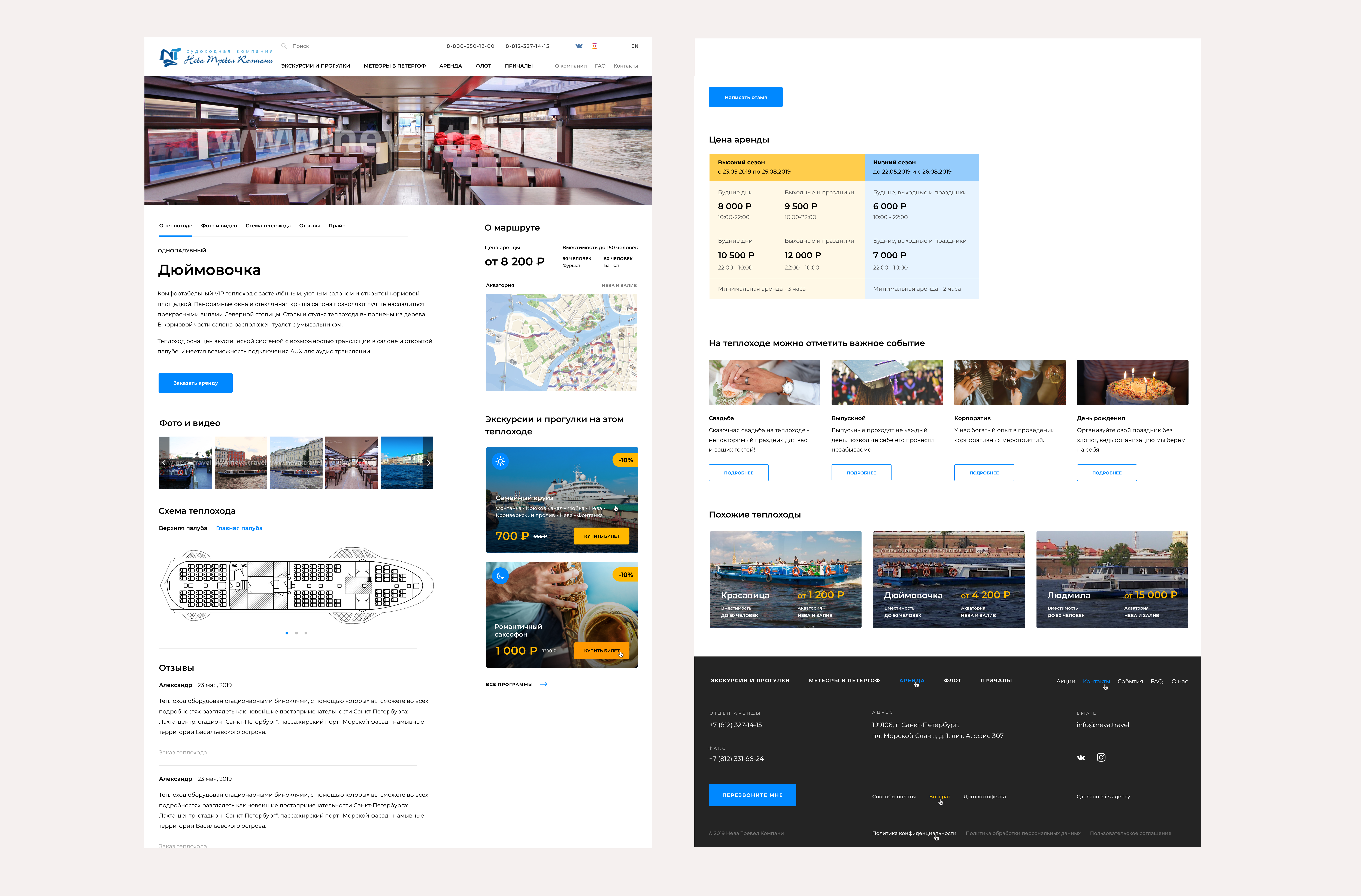Image resolution: width=1361 pixels, height=896 pixels.
Task: Select second dot of deck scheme carousel
Action: point(296,633)
